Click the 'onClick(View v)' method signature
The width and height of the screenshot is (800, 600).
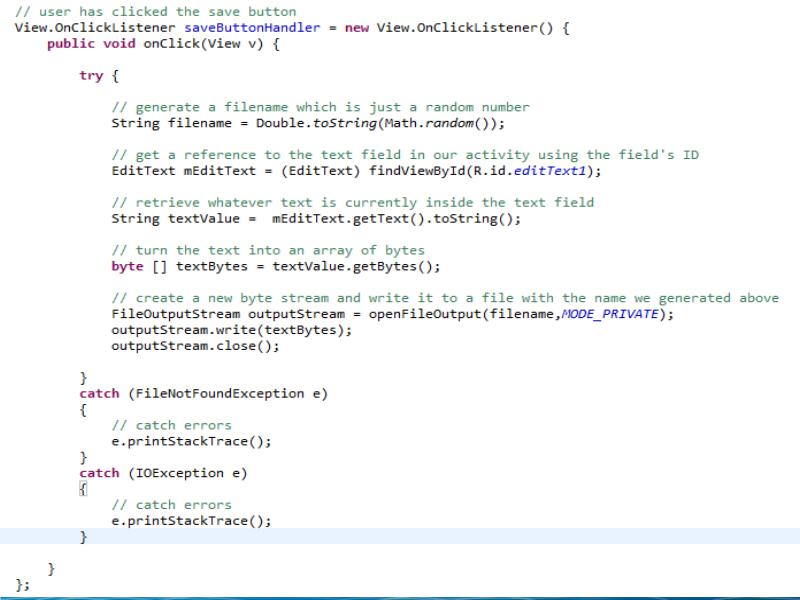click(204, 43)
